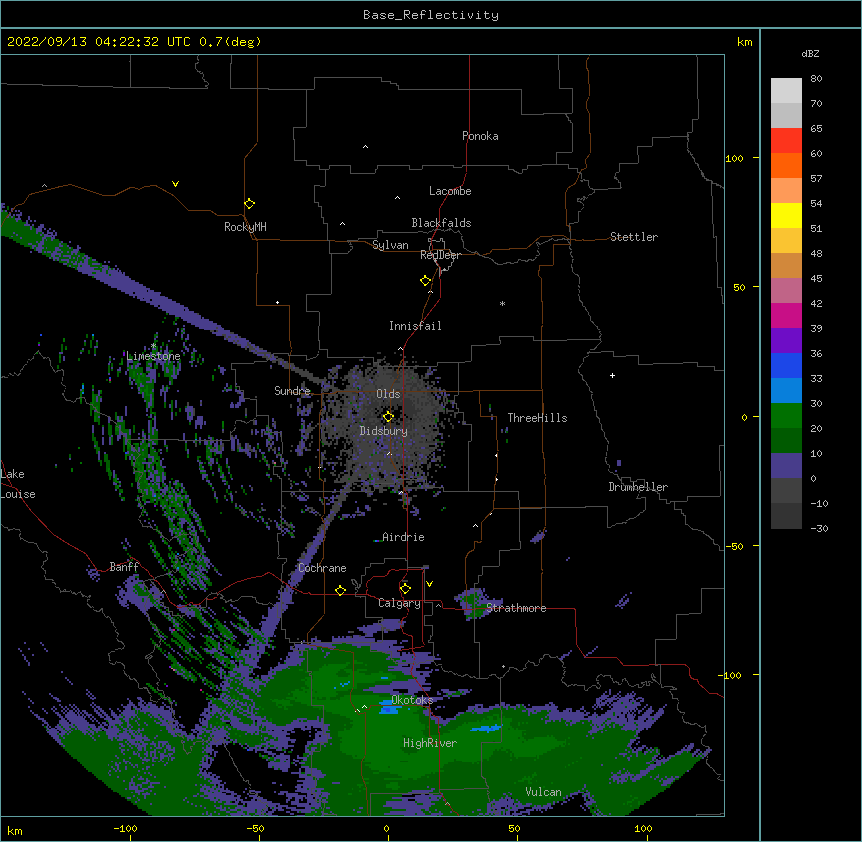Viewport: 862px width, 842px height.
Task: Click the 100 tick on the right axis
Action: pos(734,159)
